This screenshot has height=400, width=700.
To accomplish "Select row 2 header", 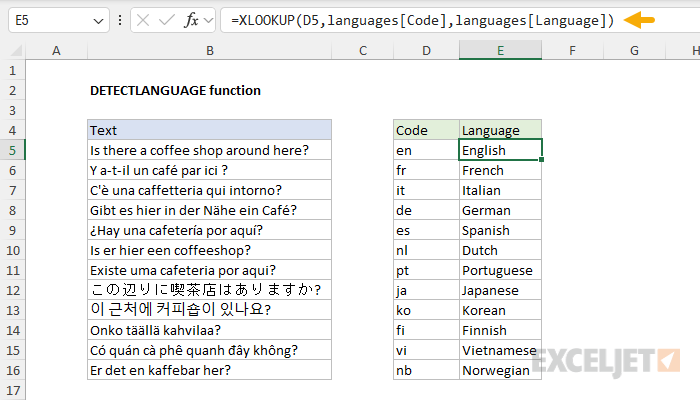I will click(12, 90).
